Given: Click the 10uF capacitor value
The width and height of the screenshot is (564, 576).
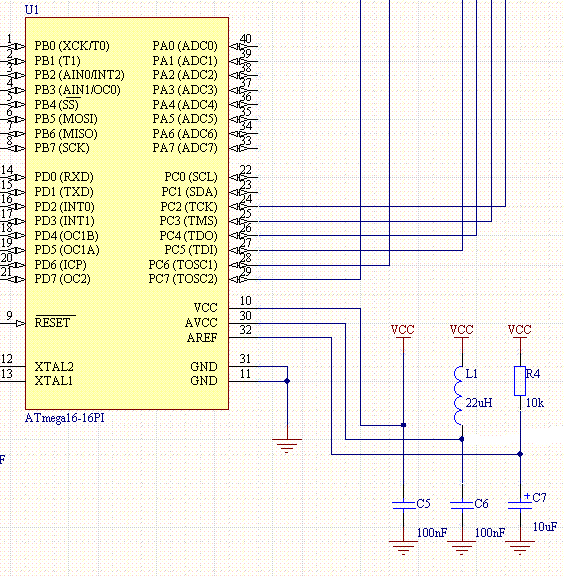Looking at the screenshot, I should pos(545,527).
